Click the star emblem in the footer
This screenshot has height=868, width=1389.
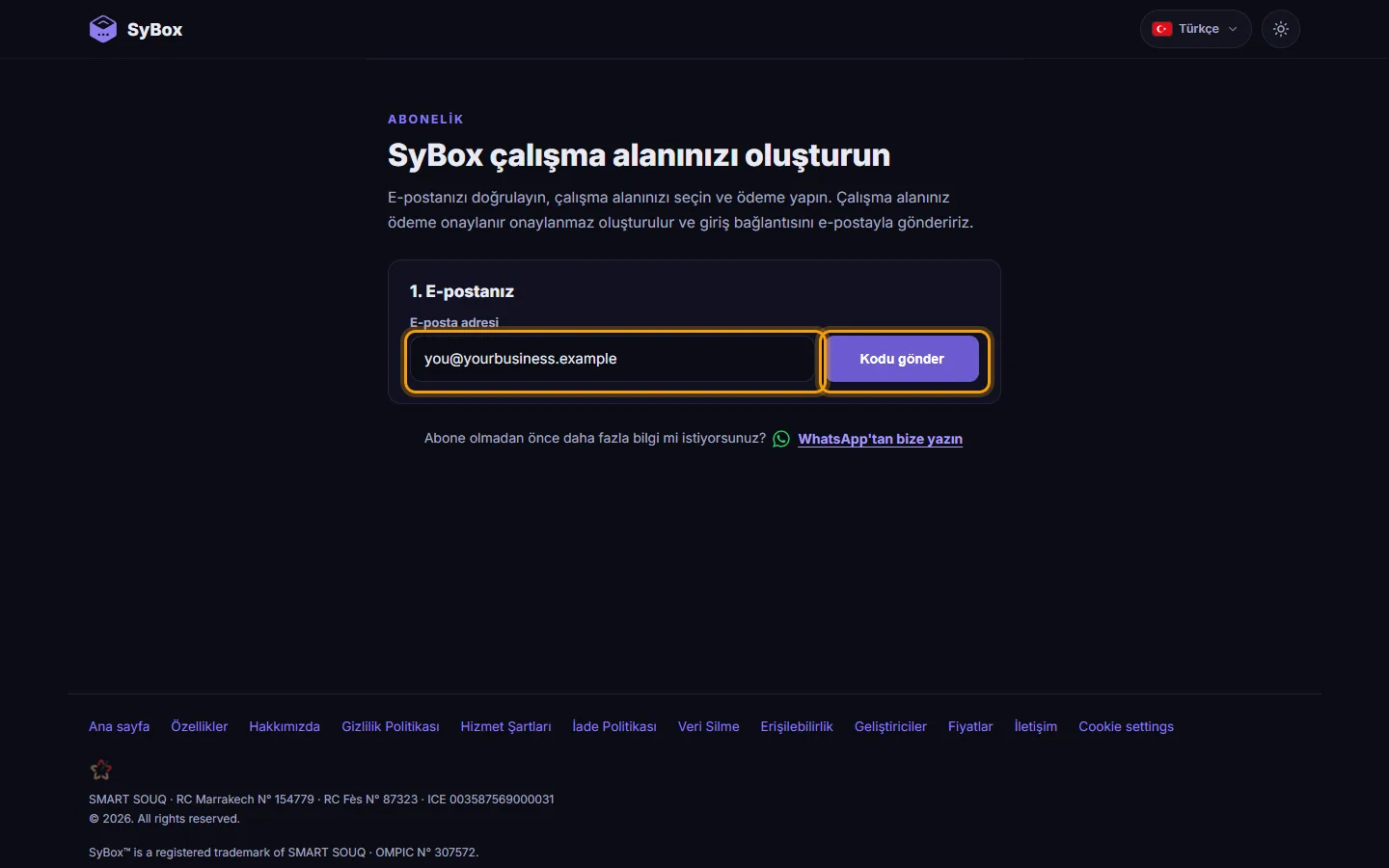[x=101, y=770]
